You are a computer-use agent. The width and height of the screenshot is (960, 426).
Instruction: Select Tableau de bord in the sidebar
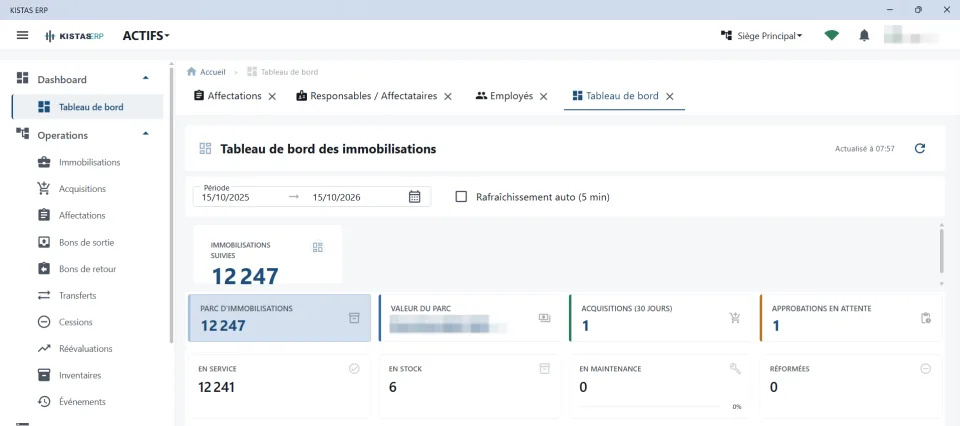point(88,107)
